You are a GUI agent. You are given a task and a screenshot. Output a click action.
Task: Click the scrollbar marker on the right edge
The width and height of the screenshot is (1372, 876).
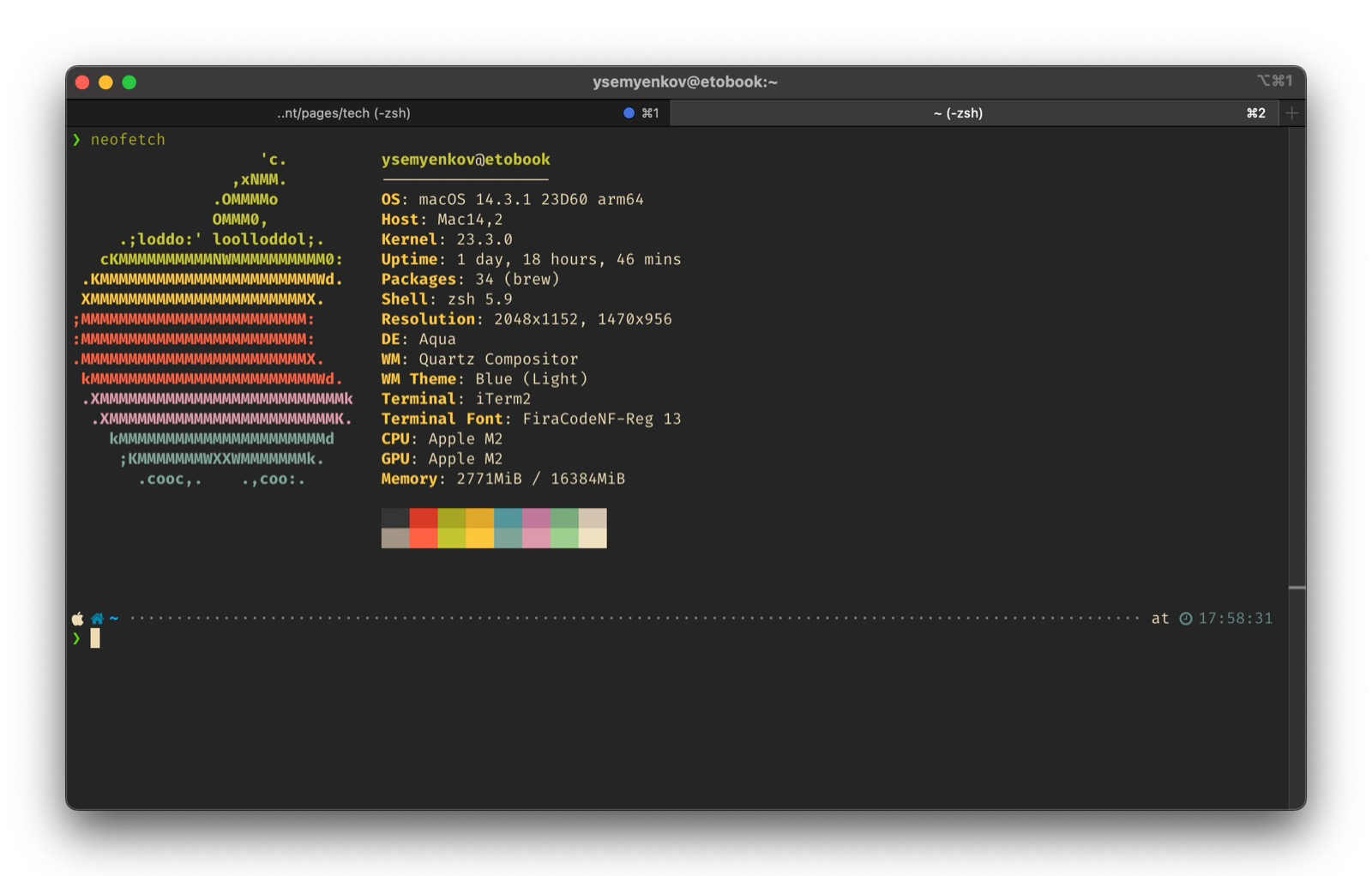[1297, 588]
